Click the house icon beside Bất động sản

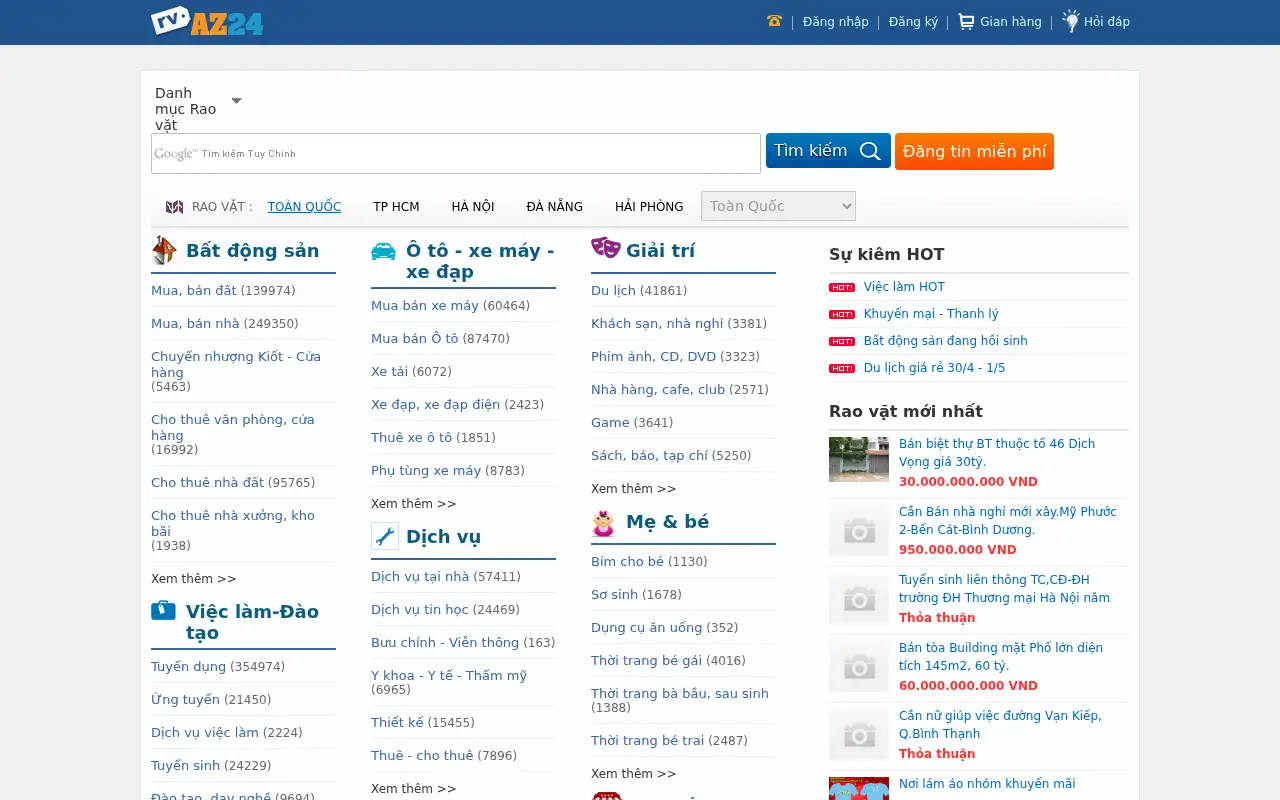click(164, 250)
